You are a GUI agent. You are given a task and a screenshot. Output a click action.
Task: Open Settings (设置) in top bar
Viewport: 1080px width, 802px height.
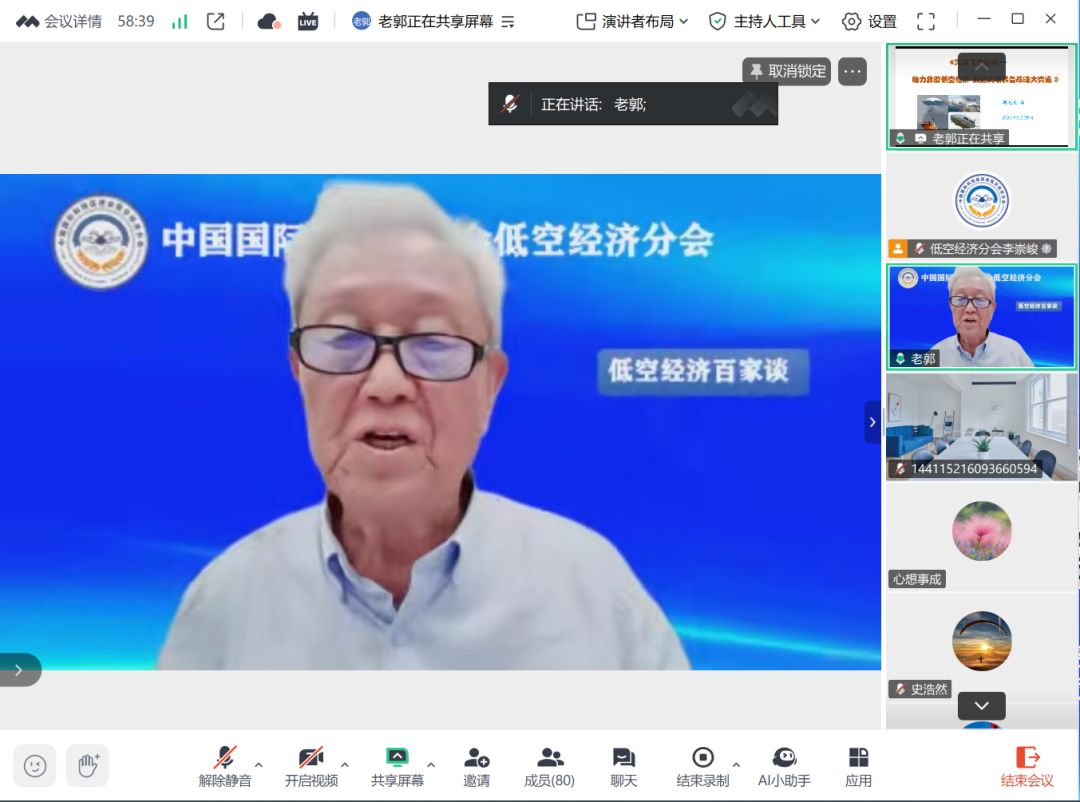(x=869, y=21)
